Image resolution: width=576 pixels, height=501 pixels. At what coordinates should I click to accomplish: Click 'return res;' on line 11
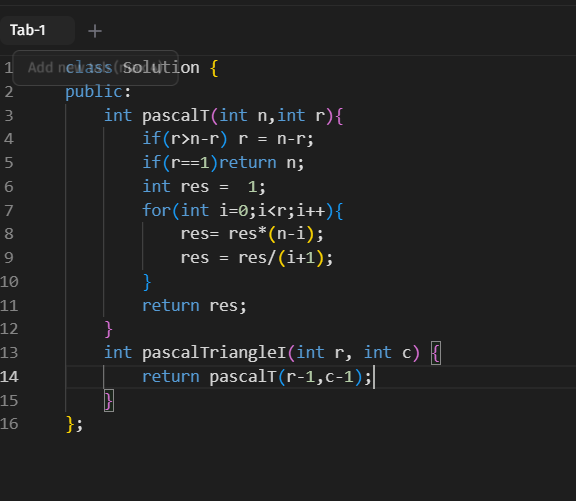point(194,306)
